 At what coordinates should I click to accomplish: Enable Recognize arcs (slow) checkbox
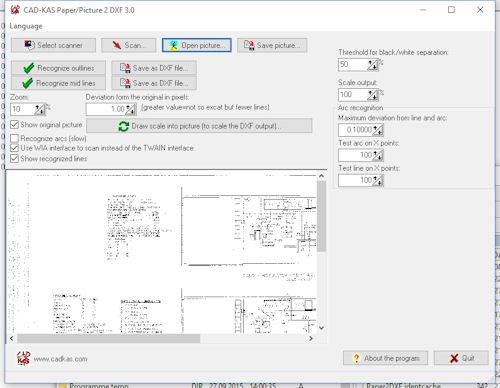coord(14,138)
